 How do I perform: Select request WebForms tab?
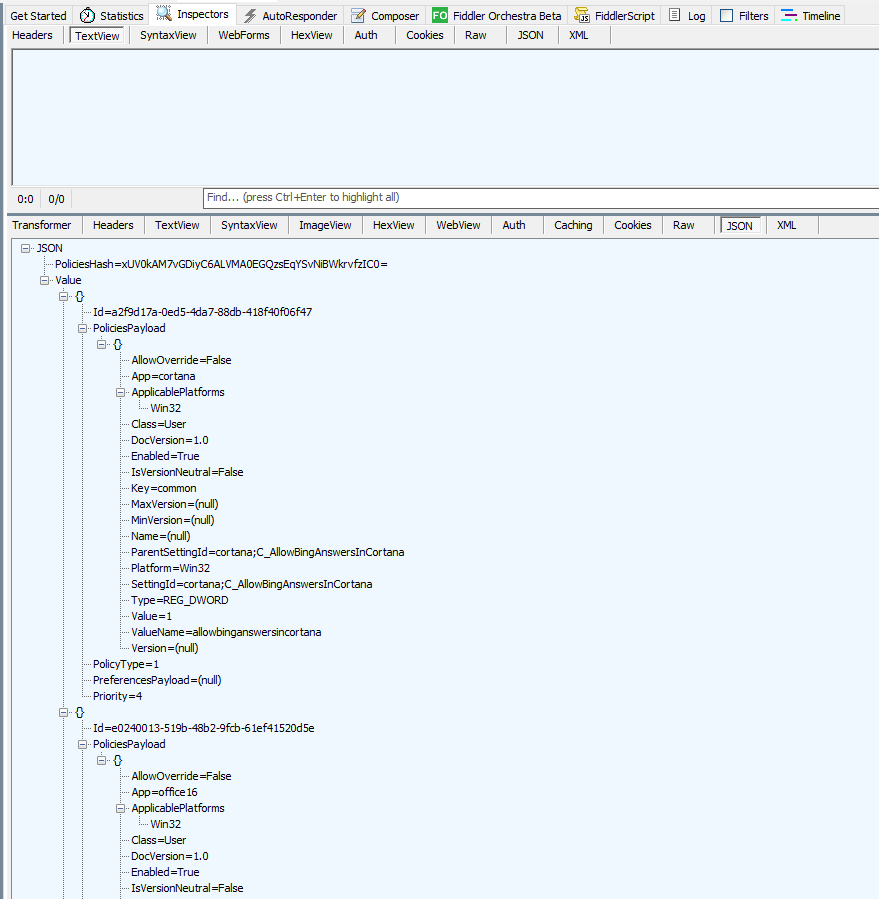click(244, 36)
